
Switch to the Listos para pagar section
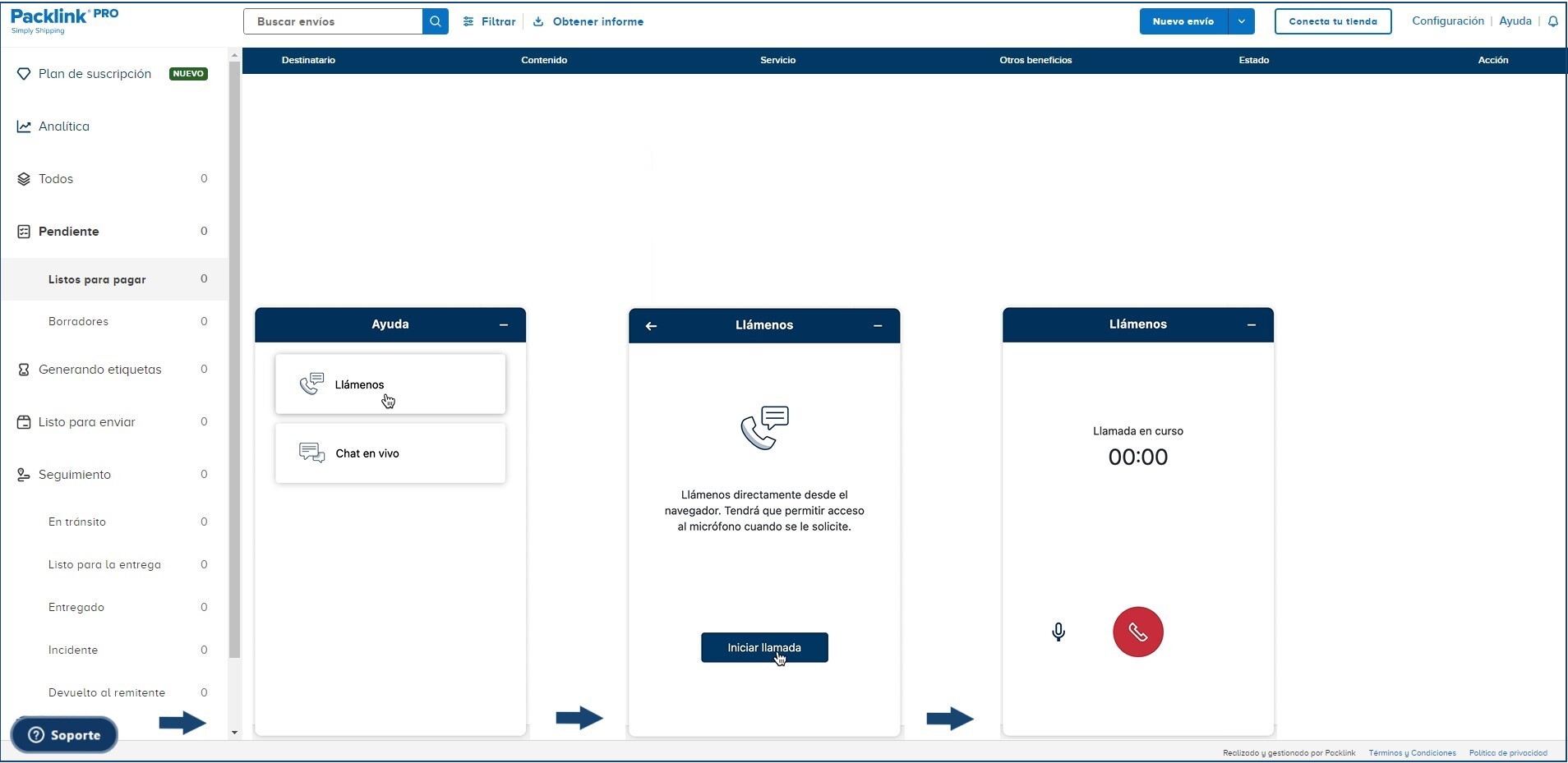(98, 279)
